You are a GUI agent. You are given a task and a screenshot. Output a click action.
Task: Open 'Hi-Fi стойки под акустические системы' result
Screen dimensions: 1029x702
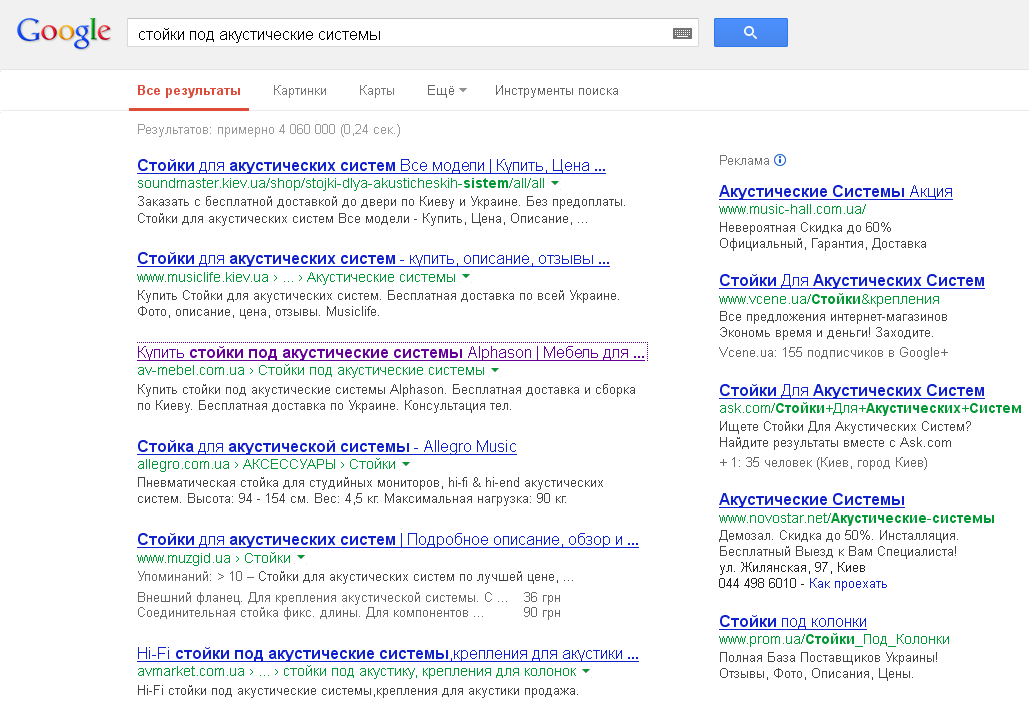(387, 653)
